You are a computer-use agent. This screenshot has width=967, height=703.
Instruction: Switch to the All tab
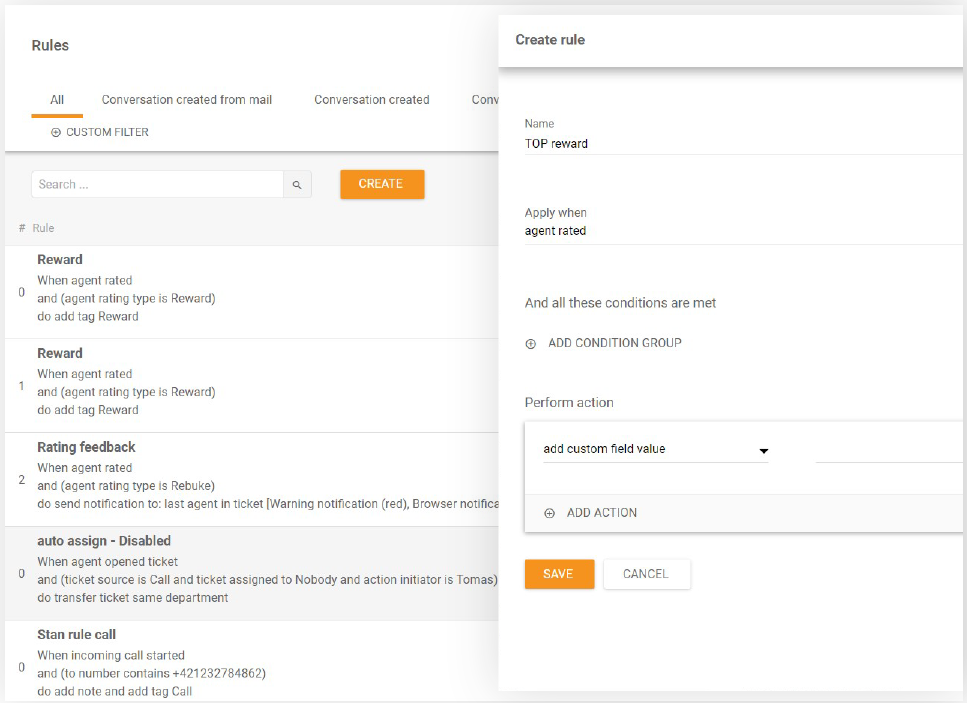point(57,100)
